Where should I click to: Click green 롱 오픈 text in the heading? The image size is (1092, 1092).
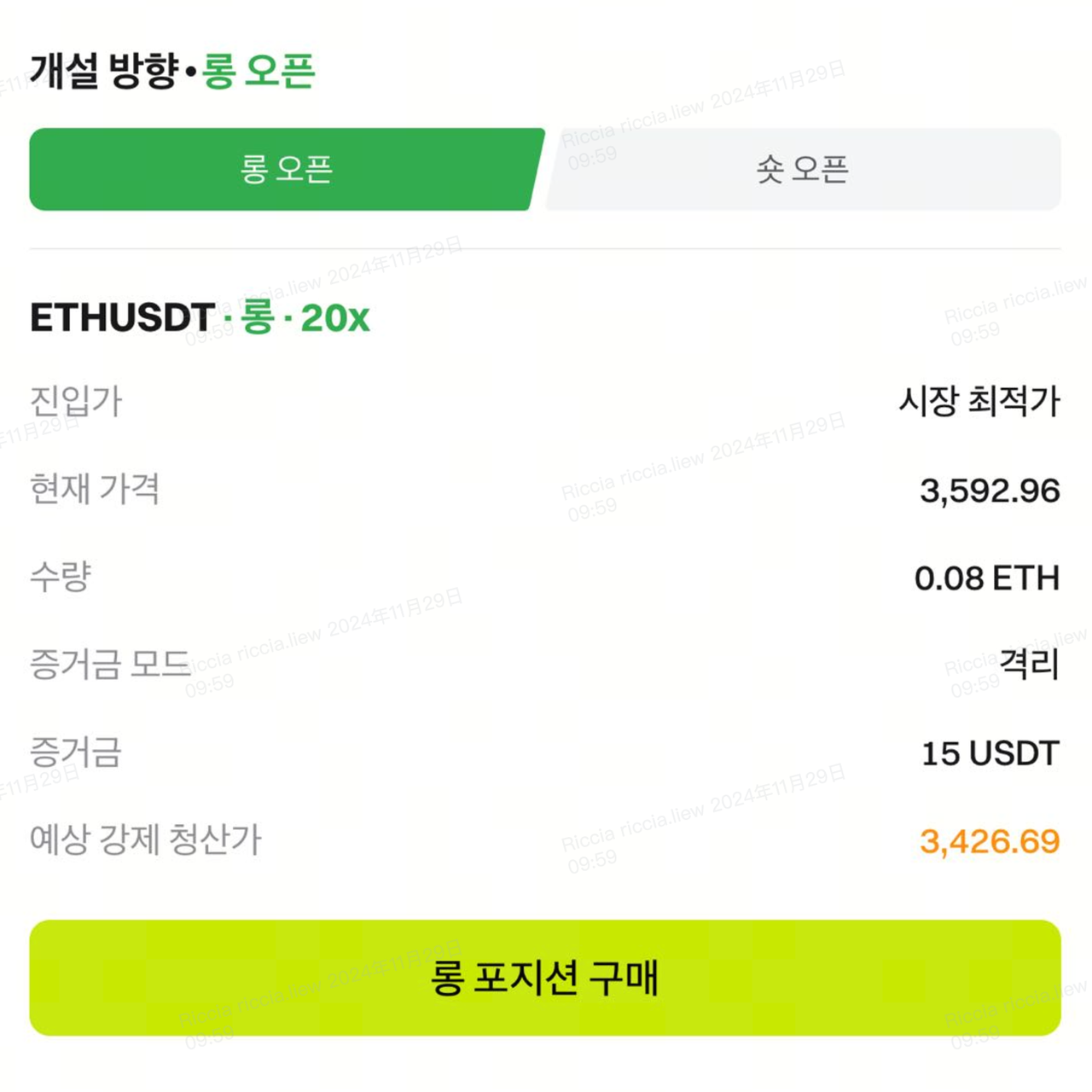point(258,71)
